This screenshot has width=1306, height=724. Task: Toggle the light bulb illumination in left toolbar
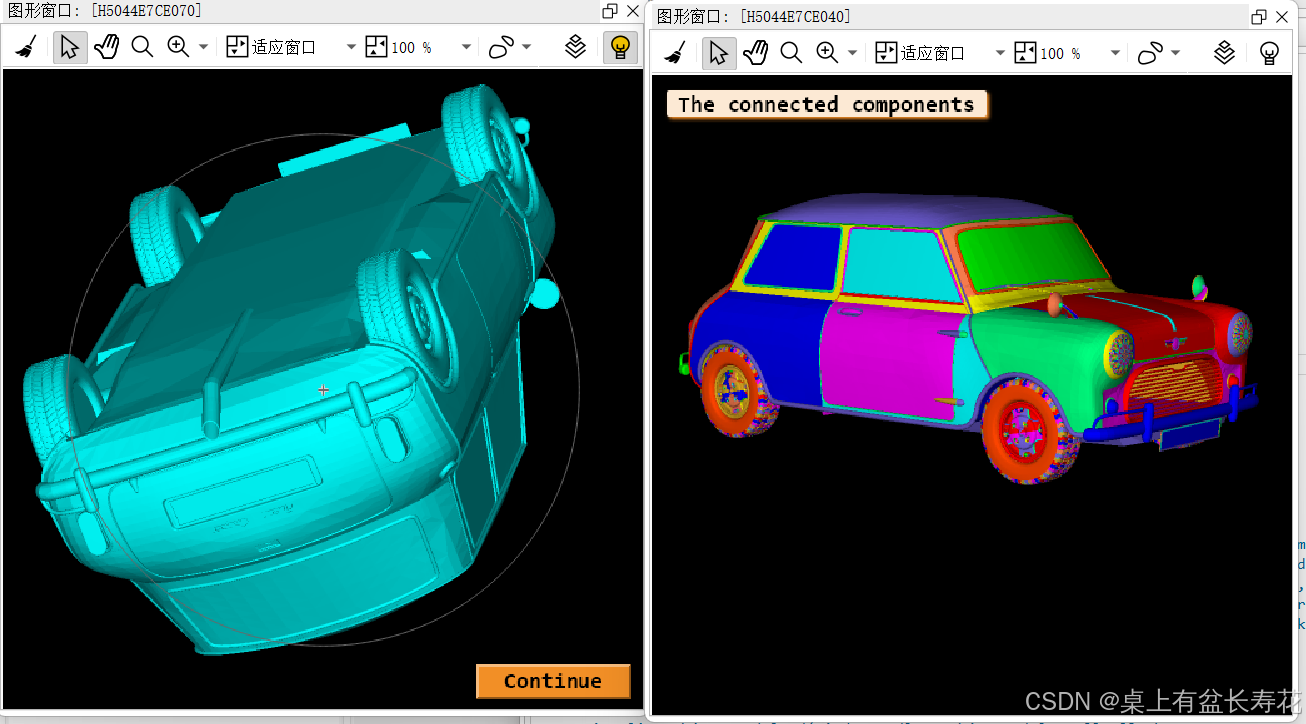[x=620, y=46]
